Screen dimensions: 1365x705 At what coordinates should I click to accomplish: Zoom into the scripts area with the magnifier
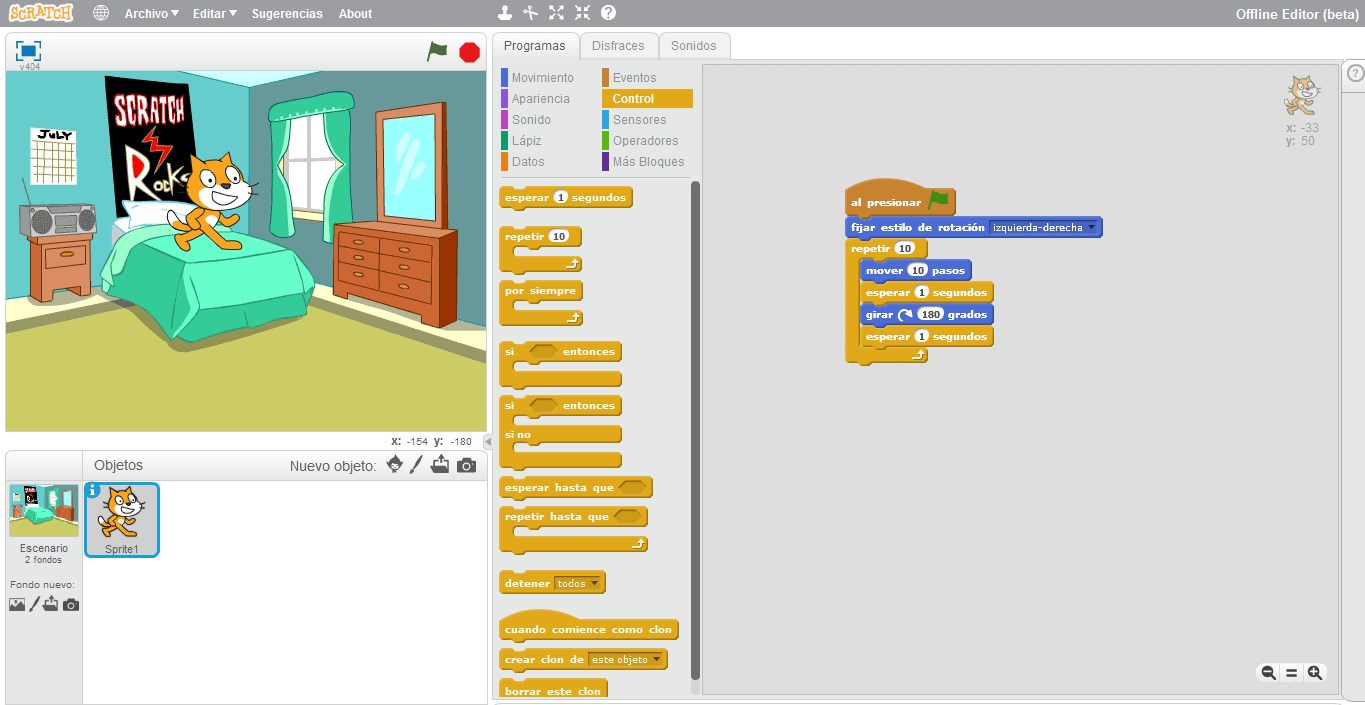click(x=1317, y=672)
